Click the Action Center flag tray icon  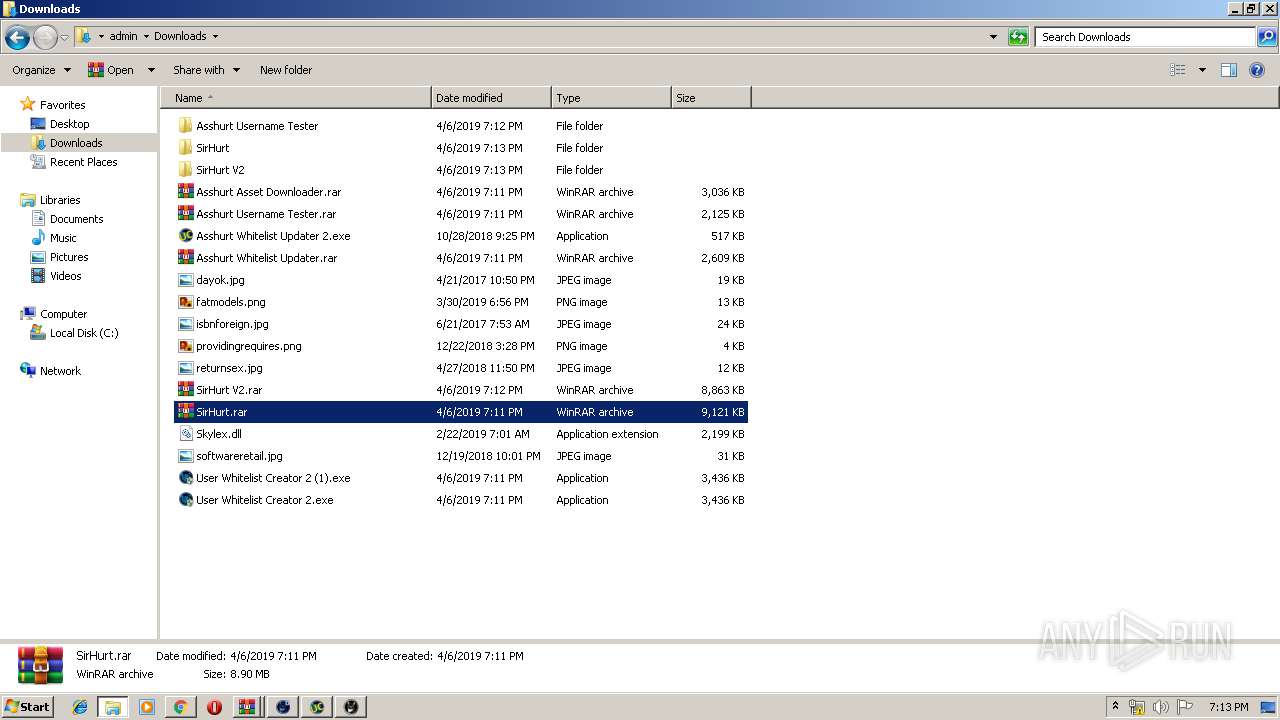tap(1185, 707)
